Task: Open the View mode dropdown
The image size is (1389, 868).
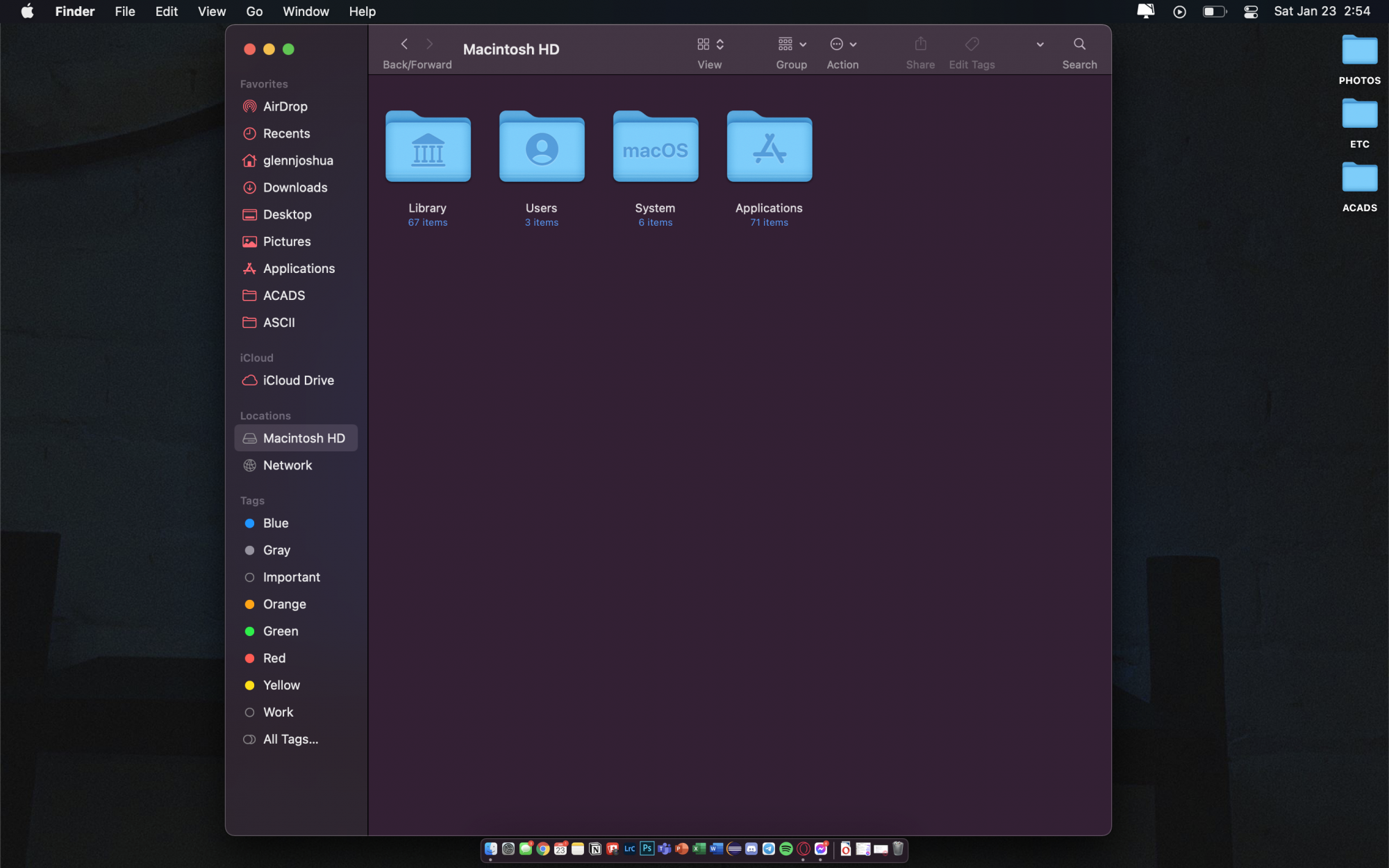Action: click(710, 44)
